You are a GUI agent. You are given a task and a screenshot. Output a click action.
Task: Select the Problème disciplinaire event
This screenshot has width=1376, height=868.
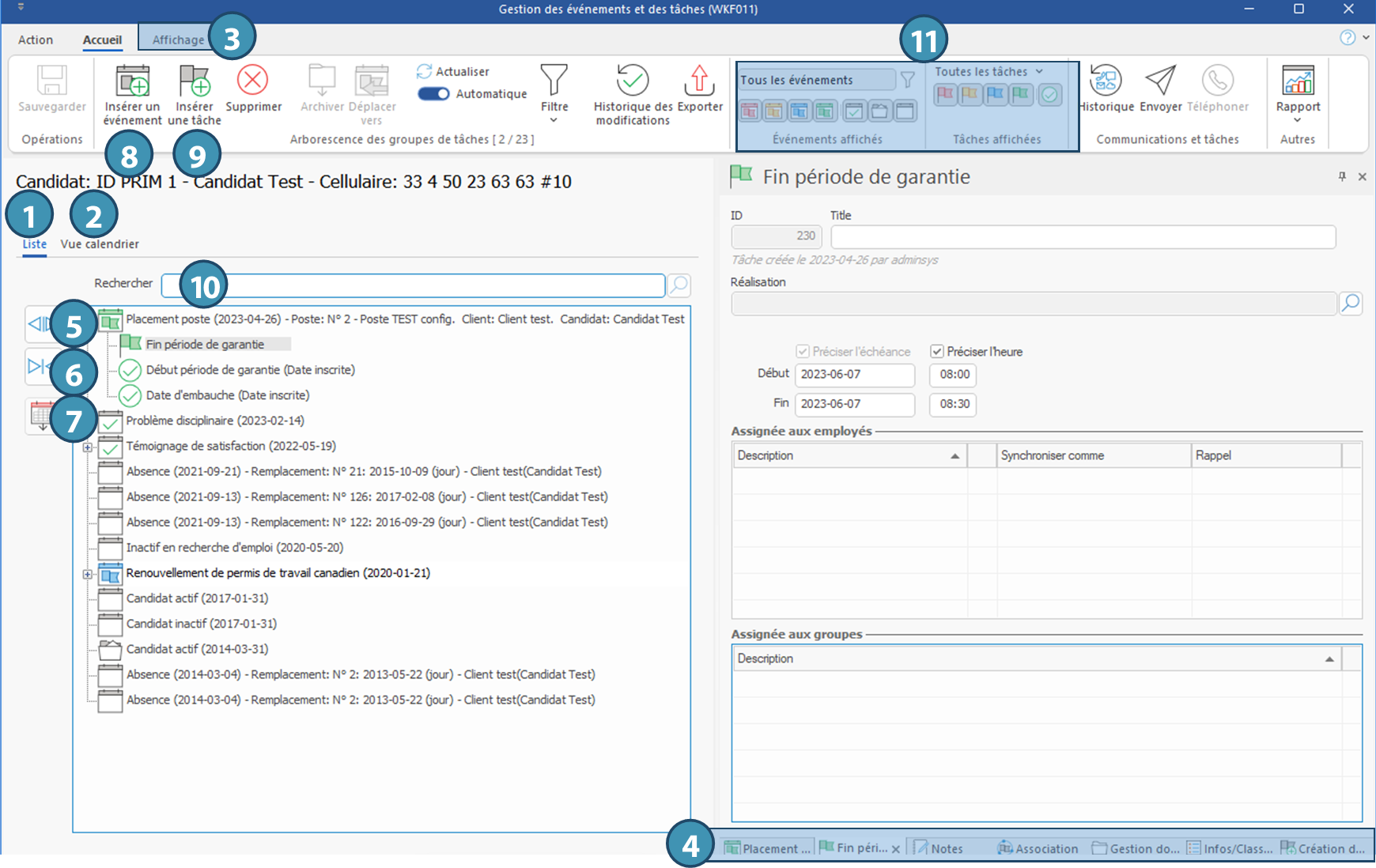coord(214,421)
